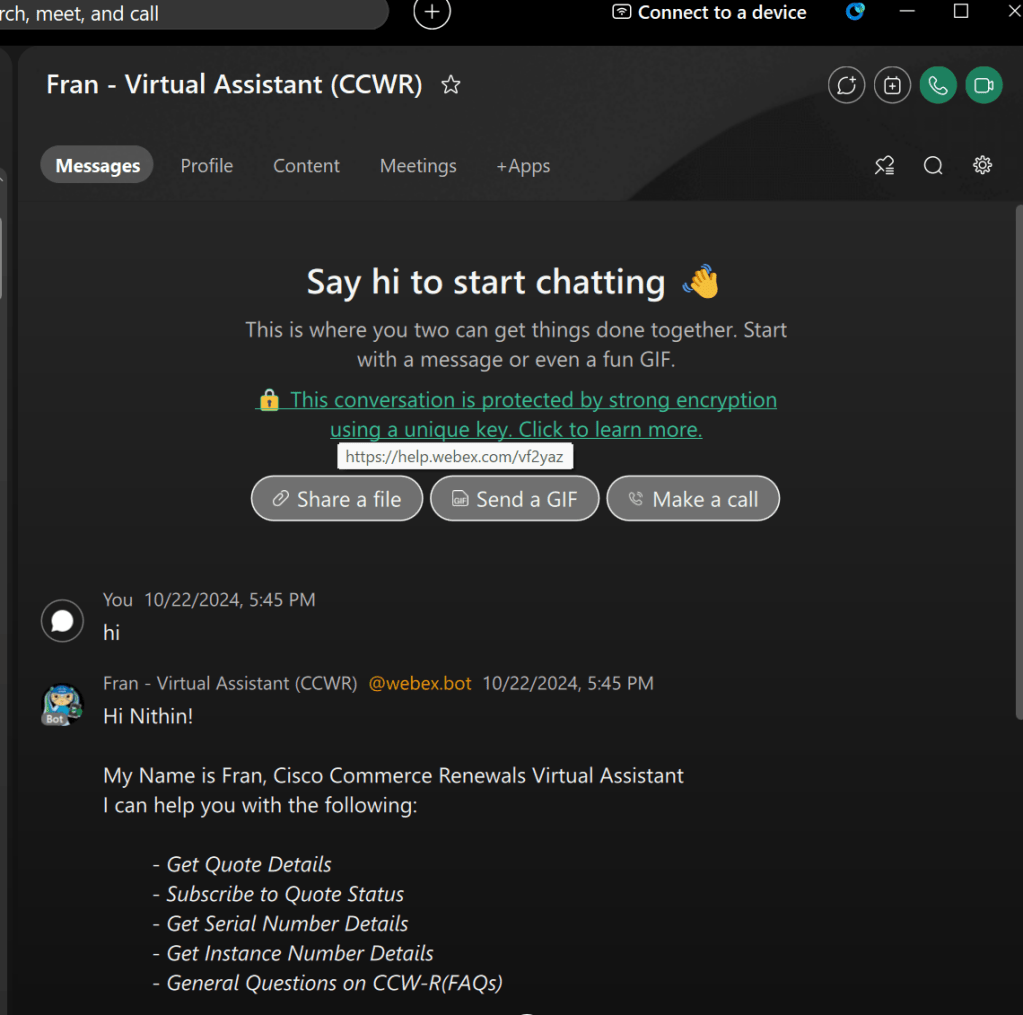Image resolution: width=1023 pixels, height=1015 pixels.
Task: Click the plus button to create something new
Action: tap(431, 14)
